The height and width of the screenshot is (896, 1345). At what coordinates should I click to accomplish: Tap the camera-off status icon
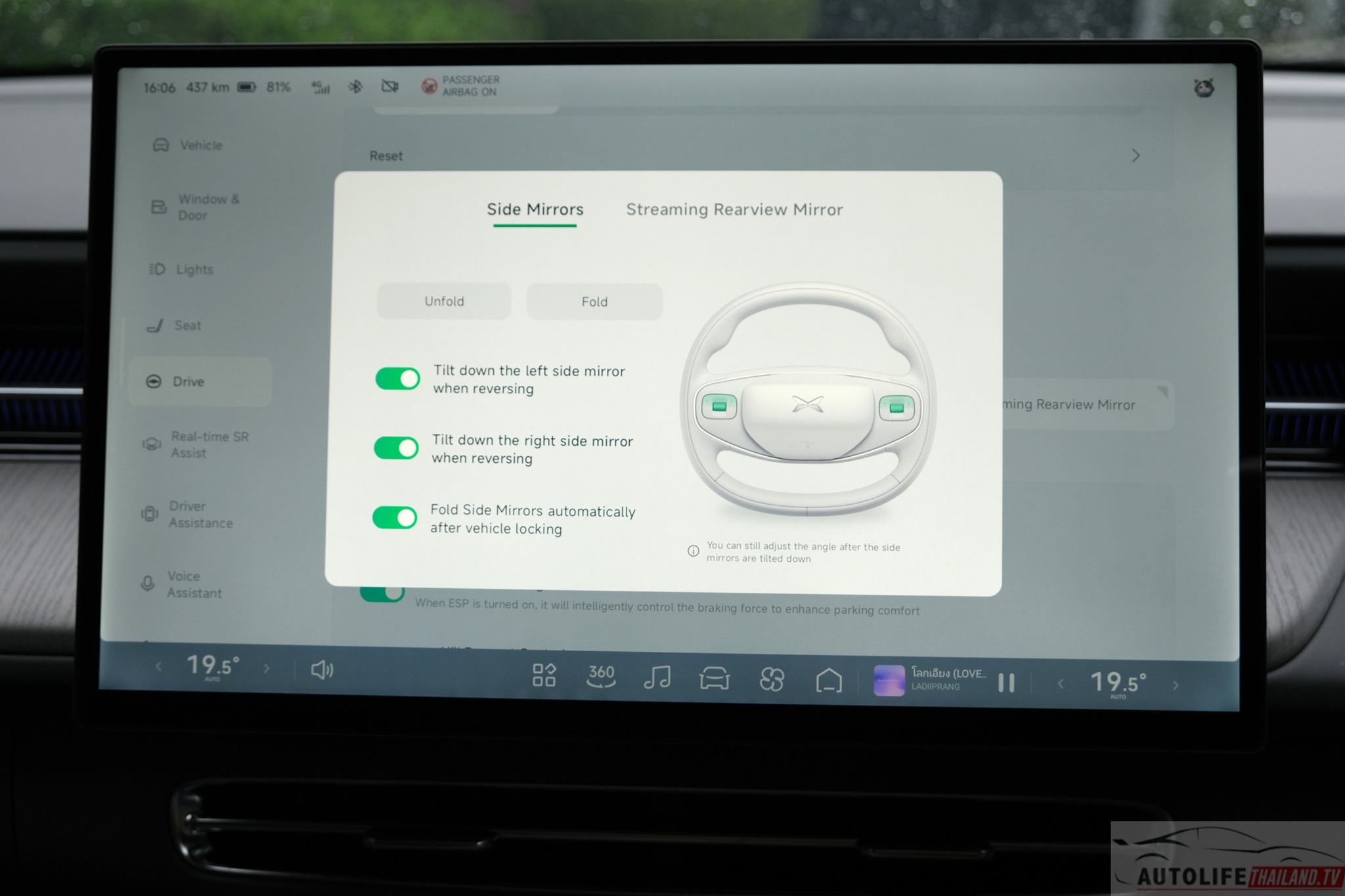click(390, 86)
